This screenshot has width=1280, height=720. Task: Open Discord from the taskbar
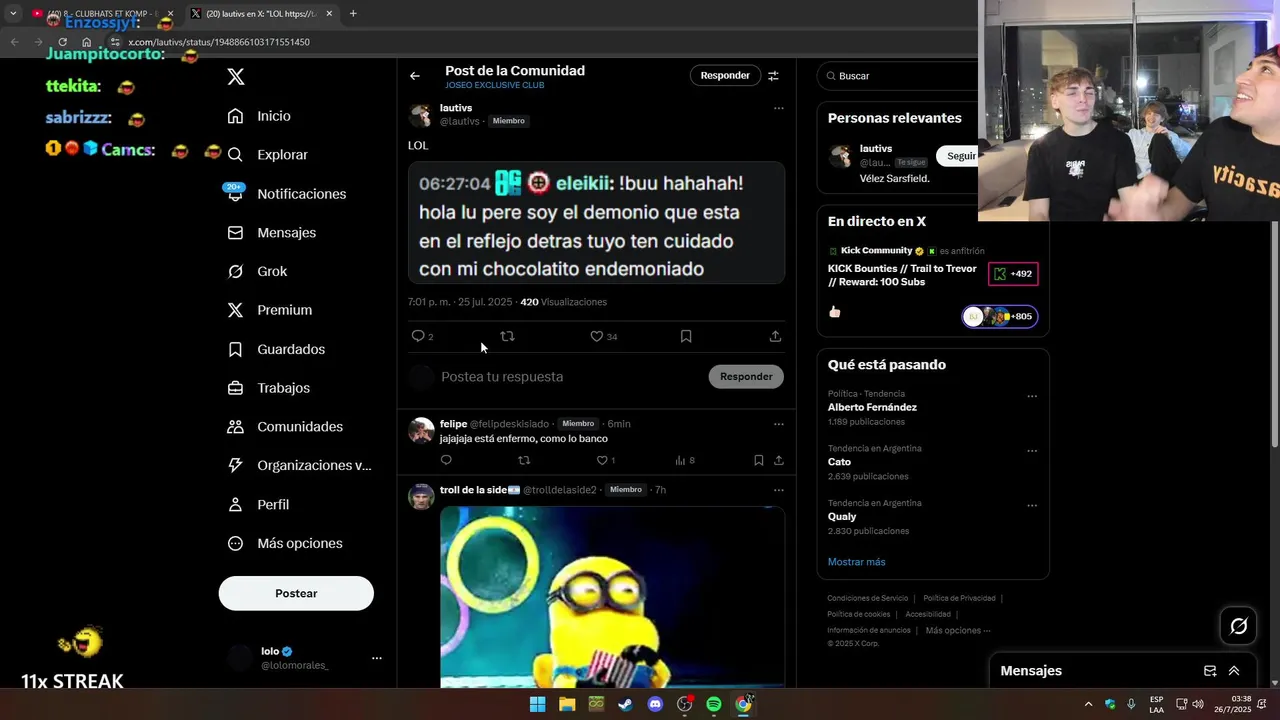655,704
